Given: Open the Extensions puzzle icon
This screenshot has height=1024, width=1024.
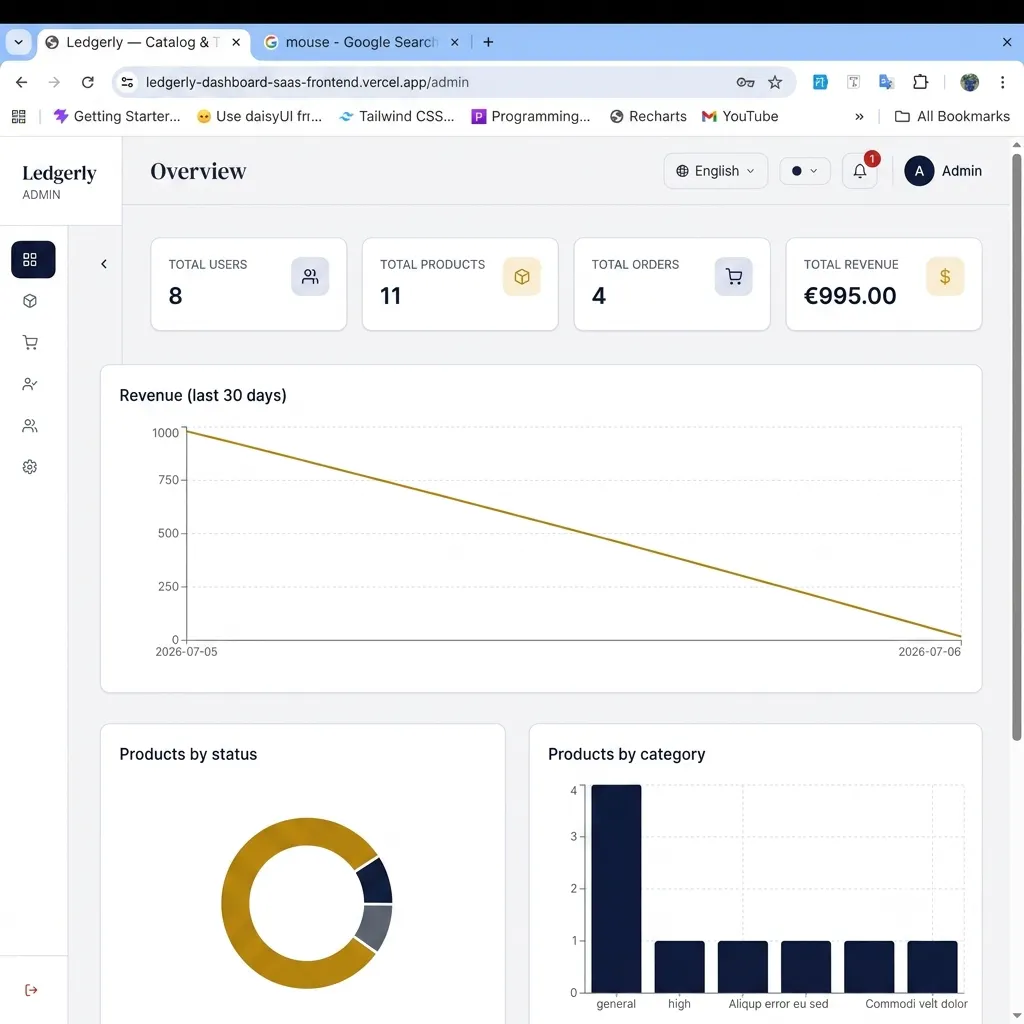Looking at the screenshot, I should [x=920, y=82].
